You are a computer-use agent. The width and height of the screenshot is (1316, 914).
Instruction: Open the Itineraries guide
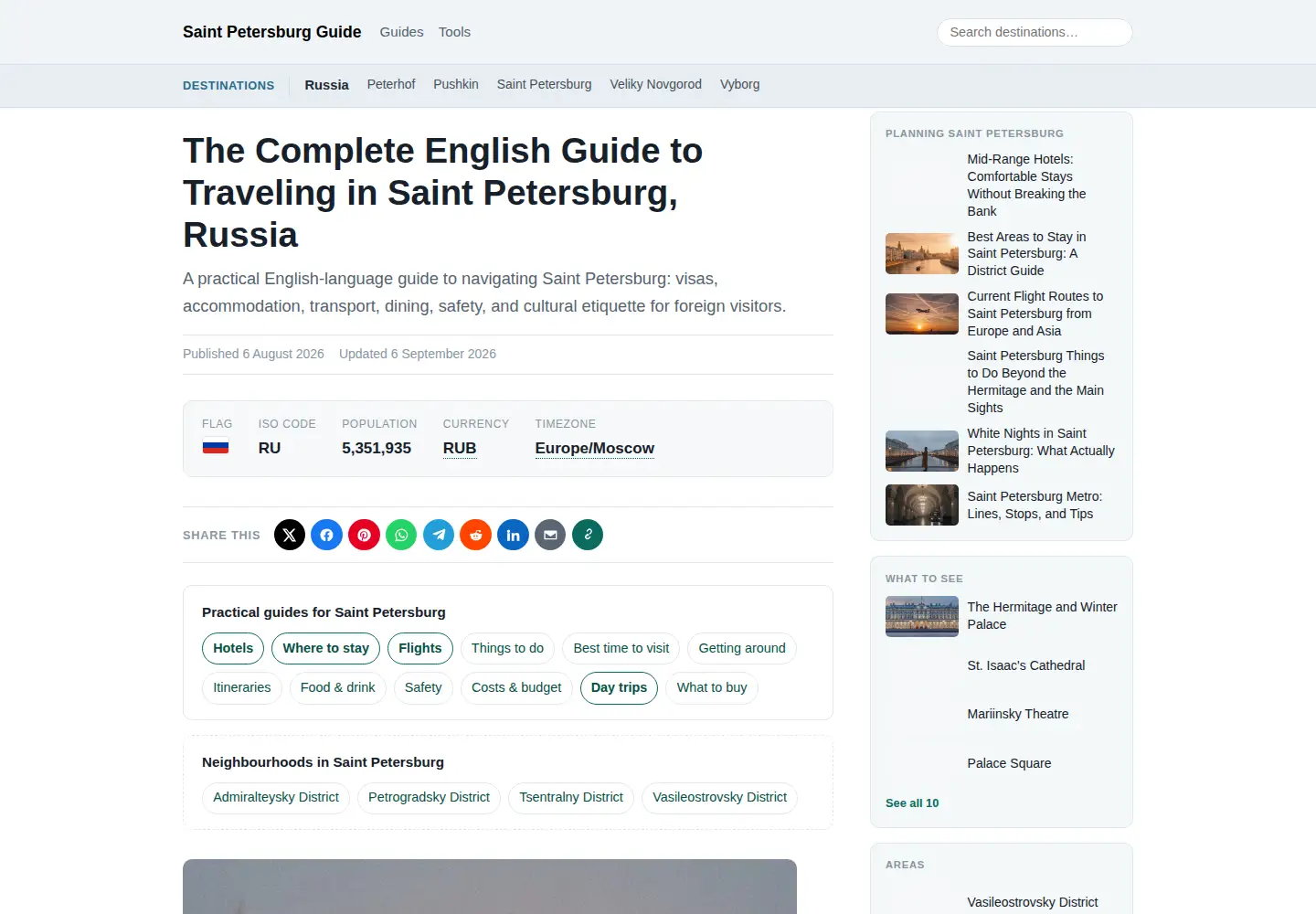coord(242,688)
